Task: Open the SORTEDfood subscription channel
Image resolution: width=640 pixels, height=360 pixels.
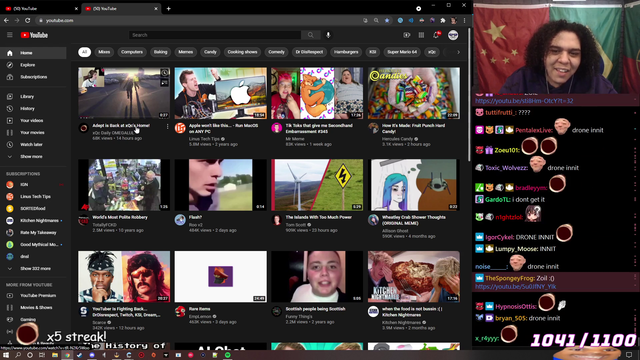Action: click(33, 209)
